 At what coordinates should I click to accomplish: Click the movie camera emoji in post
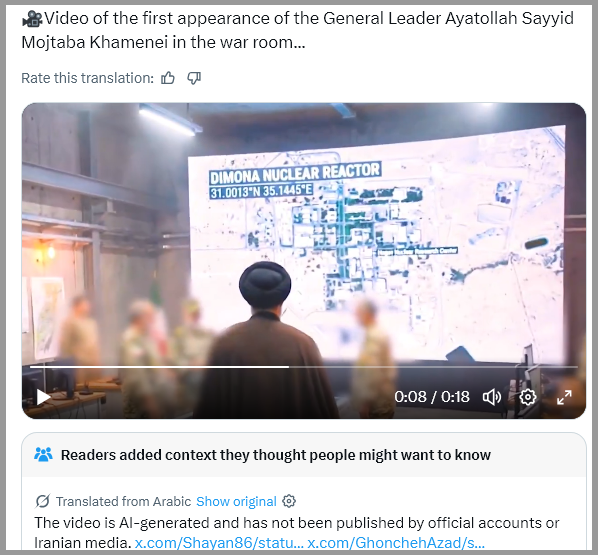pos(32,18)
